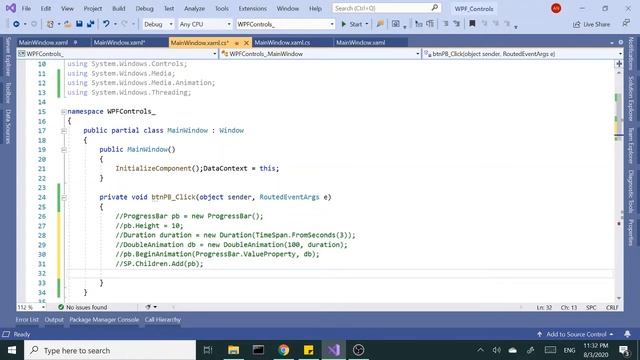Open the Tools menu
Image resolution: width=640 pixels, height=360 pixels.
222,8
